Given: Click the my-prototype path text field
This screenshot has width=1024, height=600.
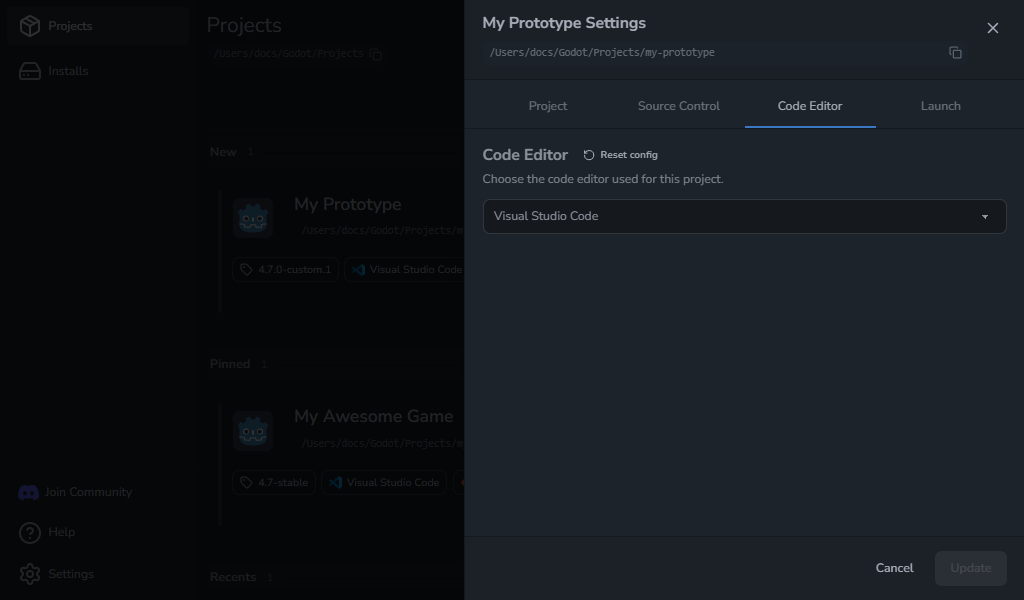Looking at the screenshot, I should [x=724, y=52].
